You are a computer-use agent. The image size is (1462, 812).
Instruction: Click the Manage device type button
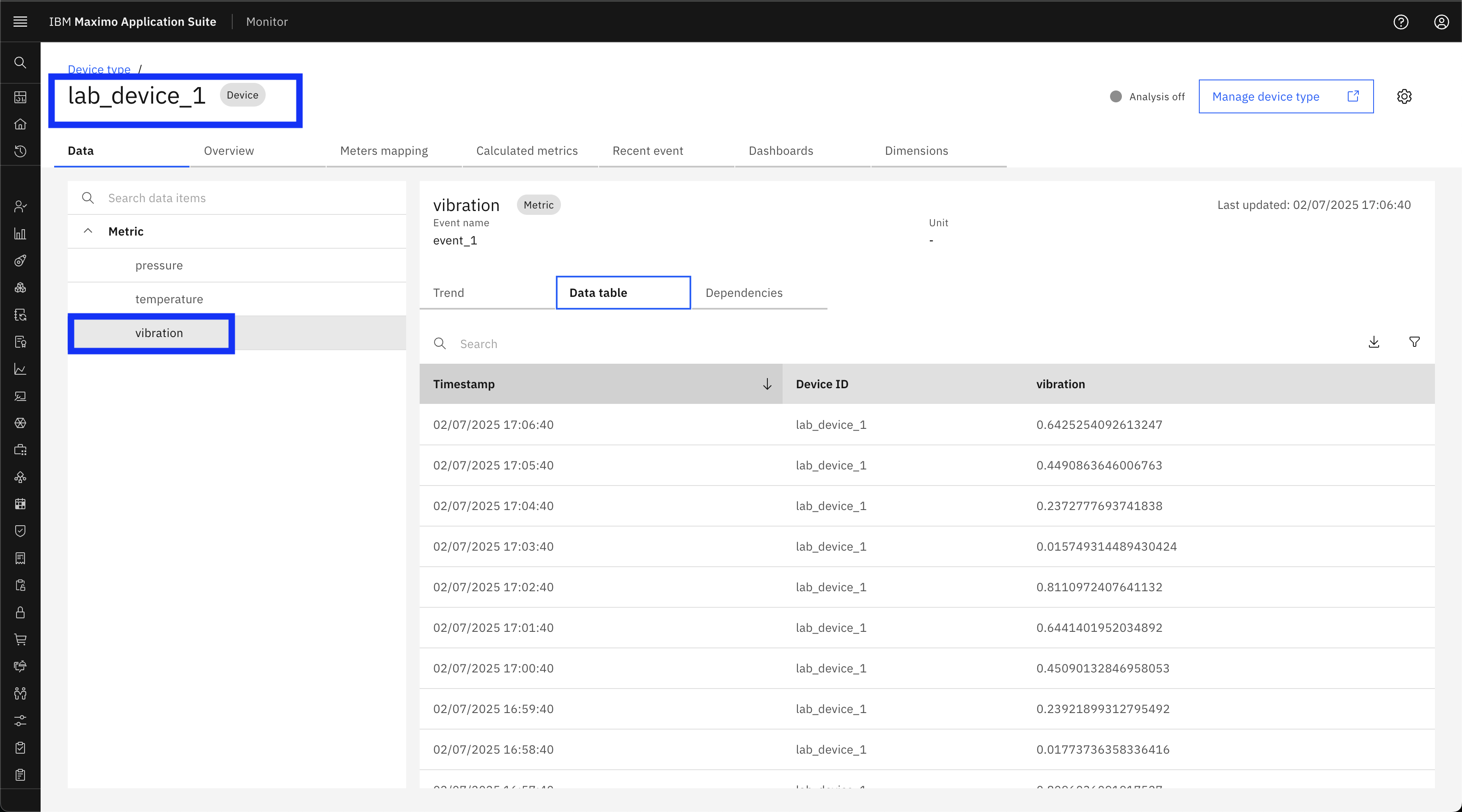click(1286, 96)
